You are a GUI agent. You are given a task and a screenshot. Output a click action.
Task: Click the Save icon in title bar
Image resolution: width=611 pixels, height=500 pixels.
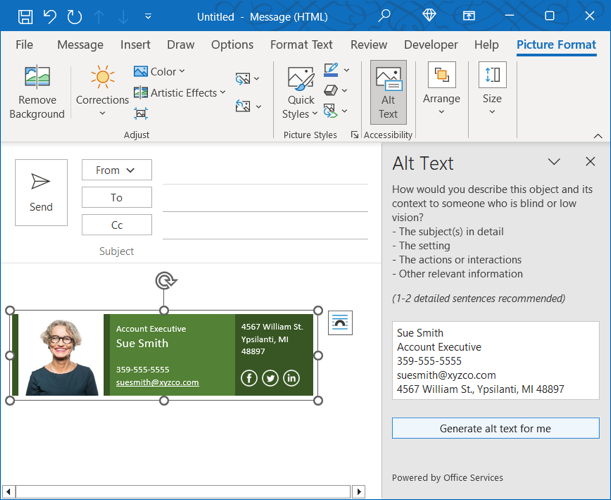(x=25, y=17)
